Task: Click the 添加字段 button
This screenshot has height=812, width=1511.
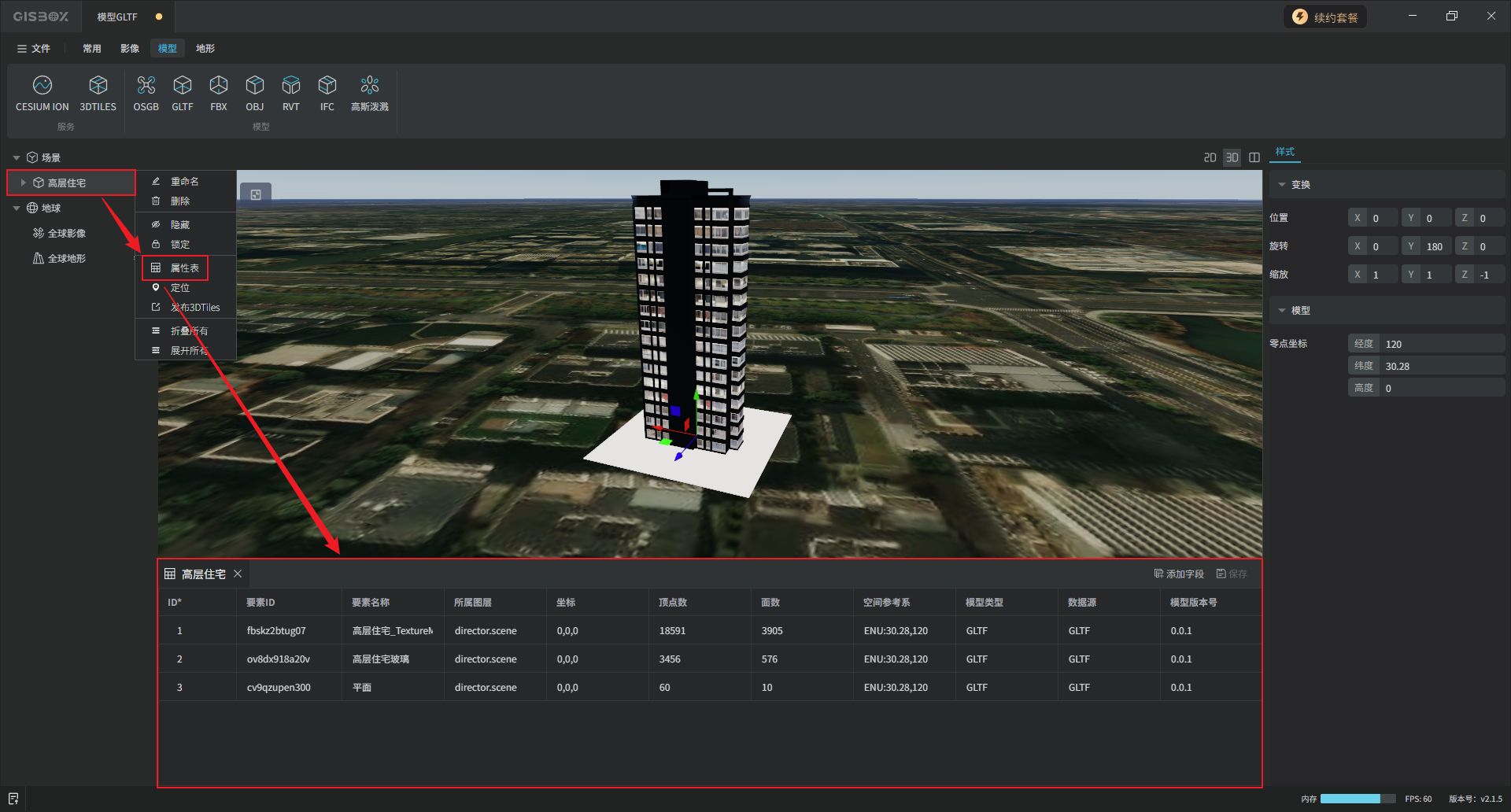Action: click(x=1179, y=574)
